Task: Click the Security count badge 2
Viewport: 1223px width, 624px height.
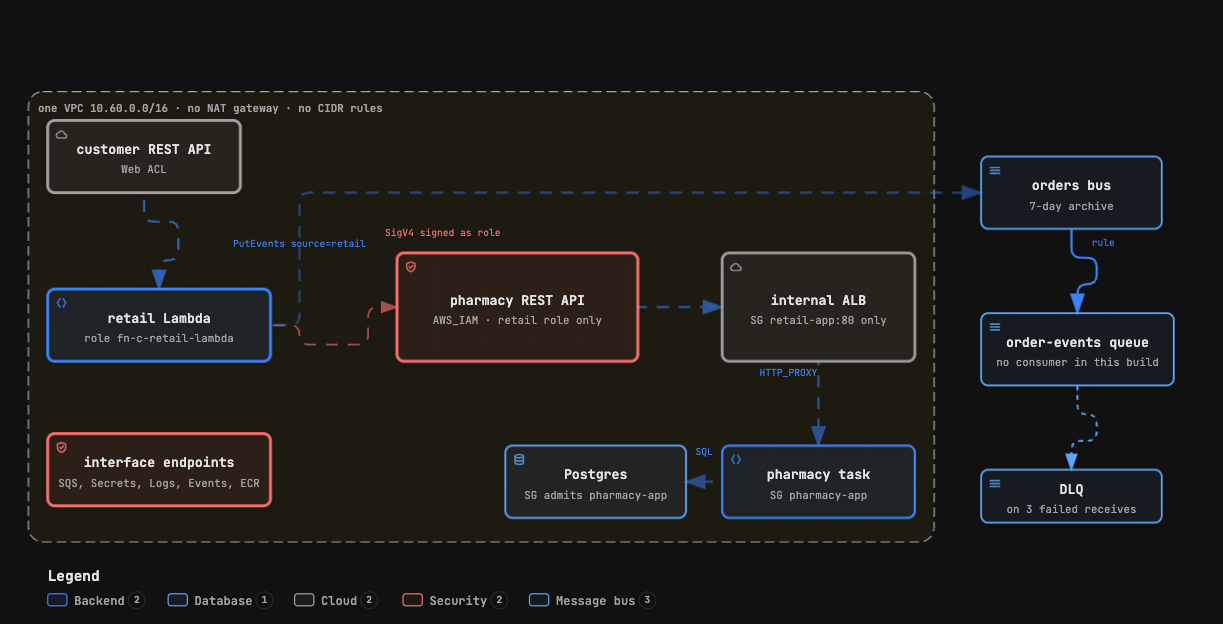Action: pyautogui.click(x=499, y=600)
